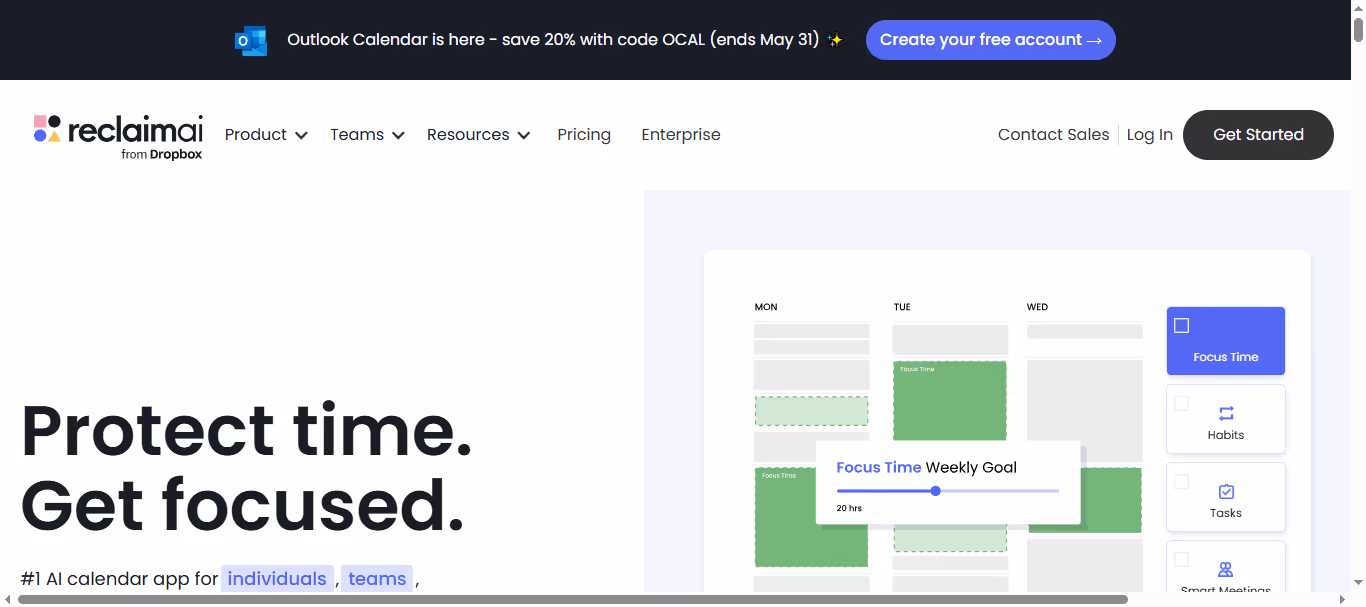Click the scroll up arrow of the vertical scrollbar
This screenshot has height=607, width=1366.
click(1358, 7)
